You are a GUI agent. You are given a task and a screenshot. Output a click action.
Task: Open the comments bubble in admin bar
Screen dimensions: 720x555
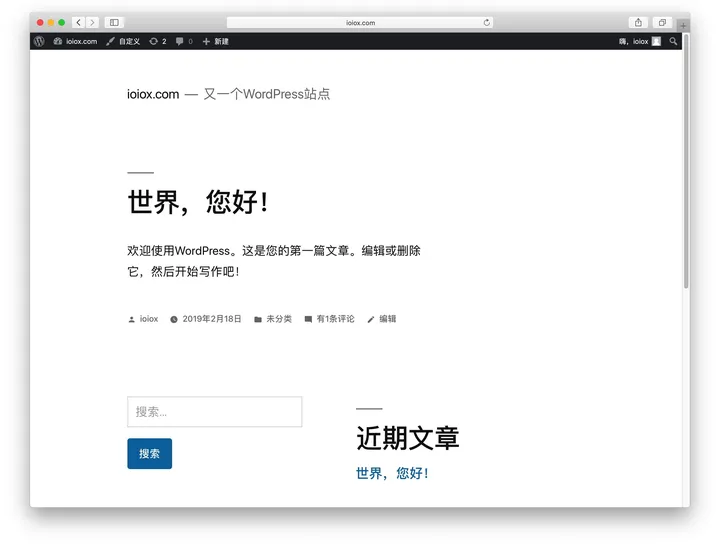tap(184, 41)
